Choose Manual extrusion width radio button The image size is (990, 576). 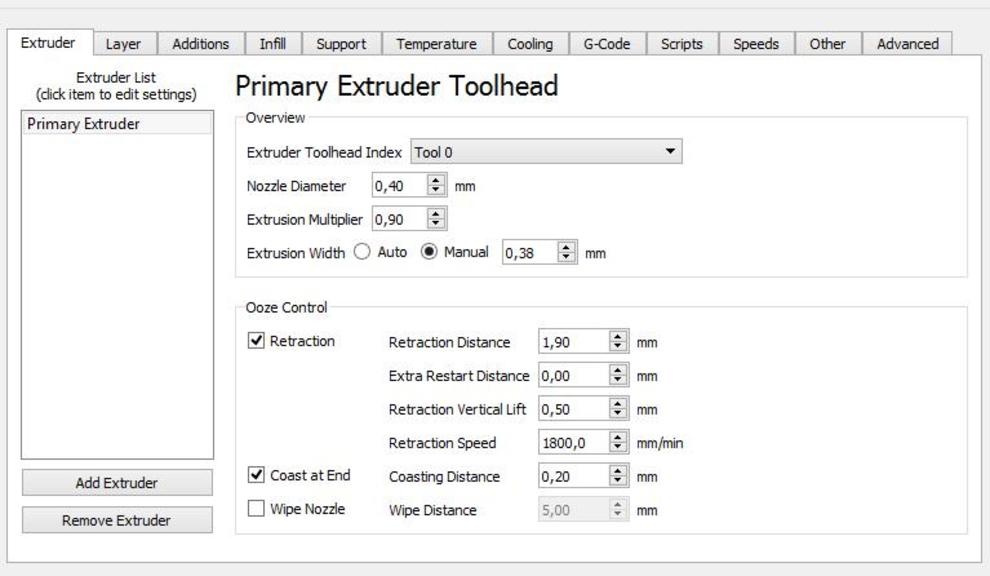(x=429, y=253)
